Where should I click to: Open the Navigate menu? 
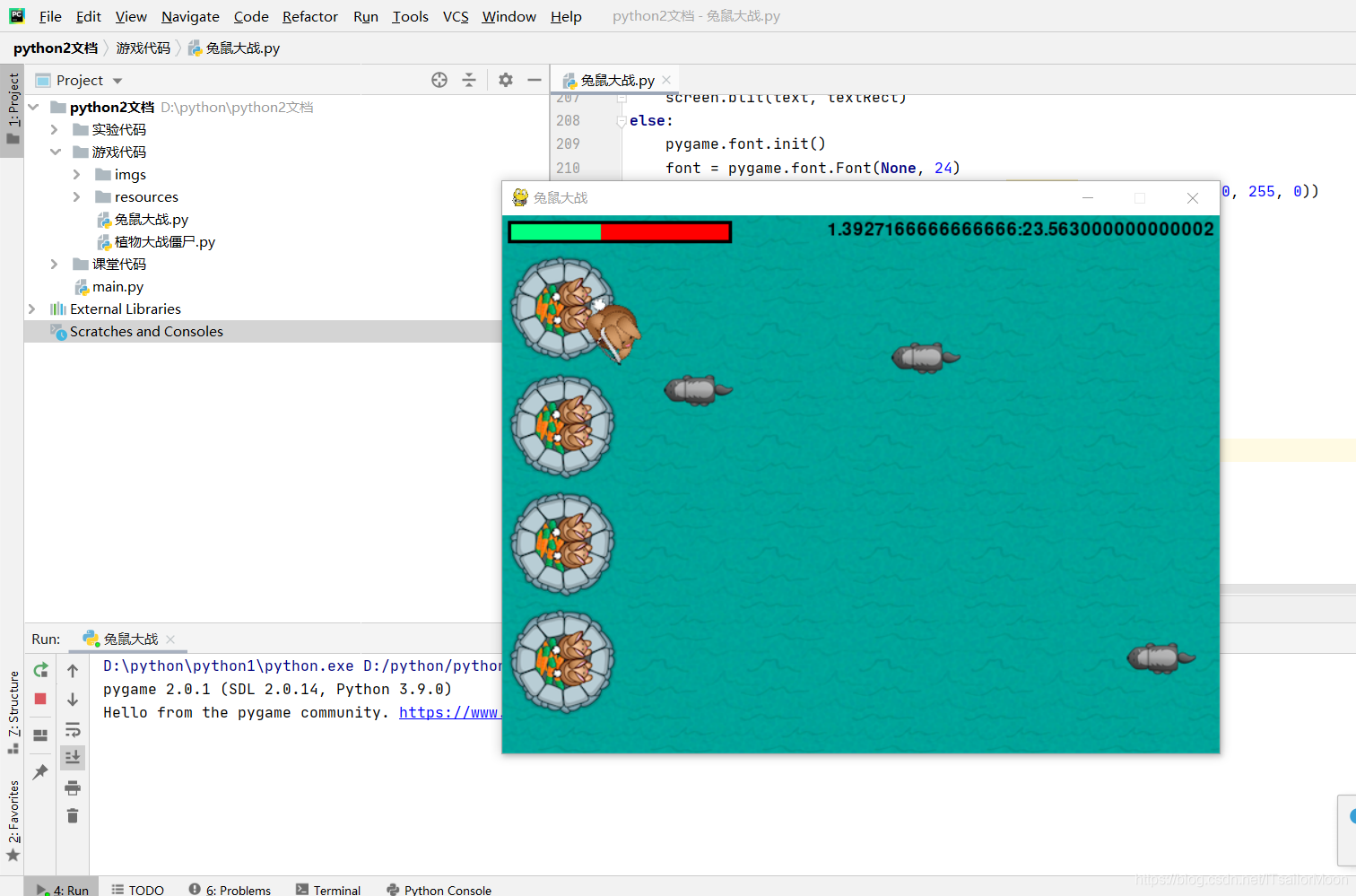coord(190,16)
